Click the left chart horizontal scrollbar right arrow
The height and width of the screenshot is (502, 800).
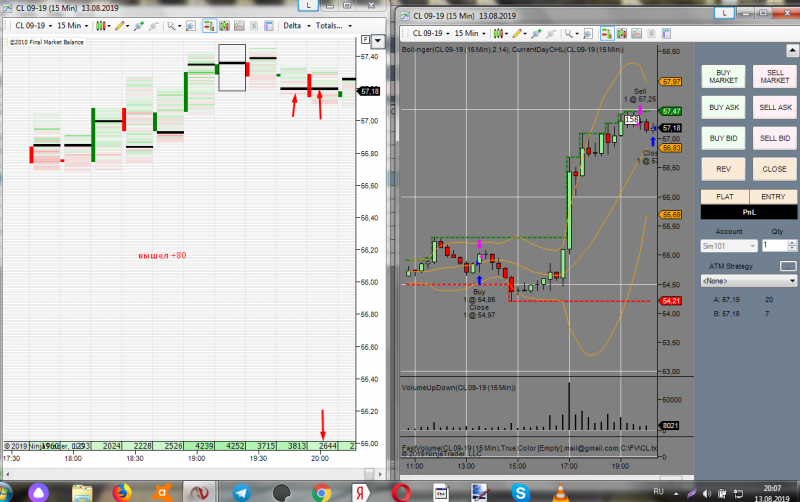(380, 474)
